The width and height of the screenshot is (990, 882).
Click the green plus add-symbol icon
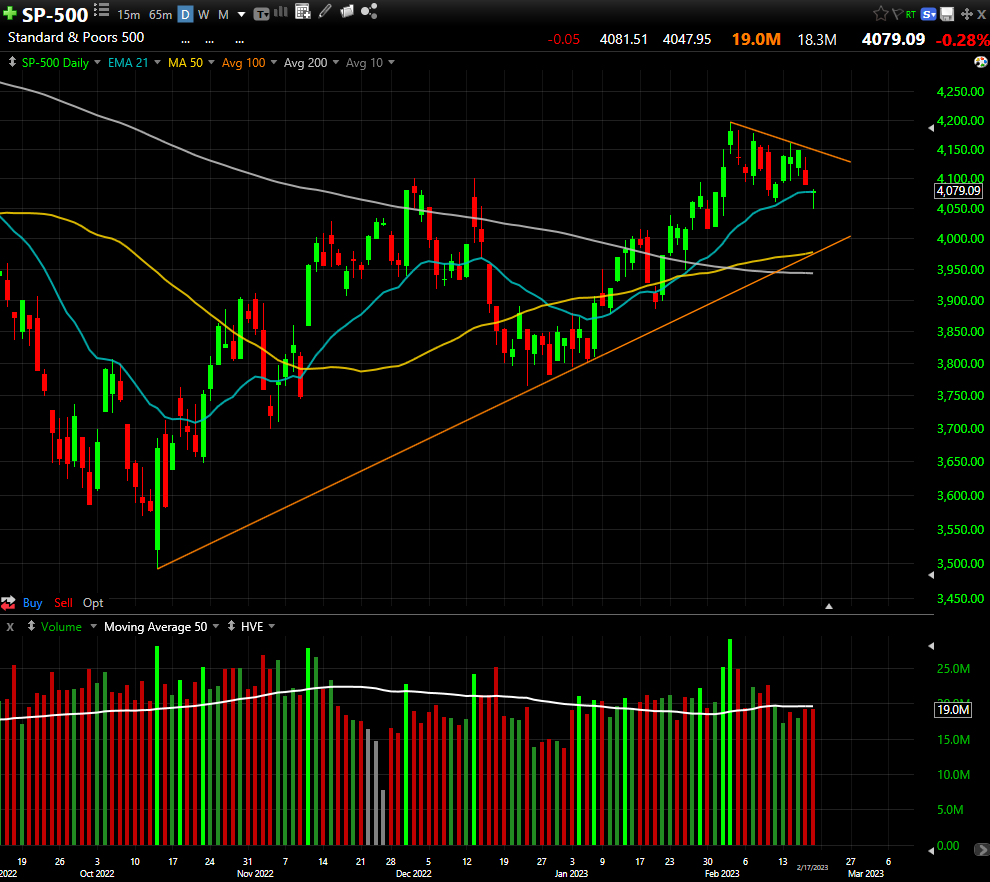click(9, 13)
